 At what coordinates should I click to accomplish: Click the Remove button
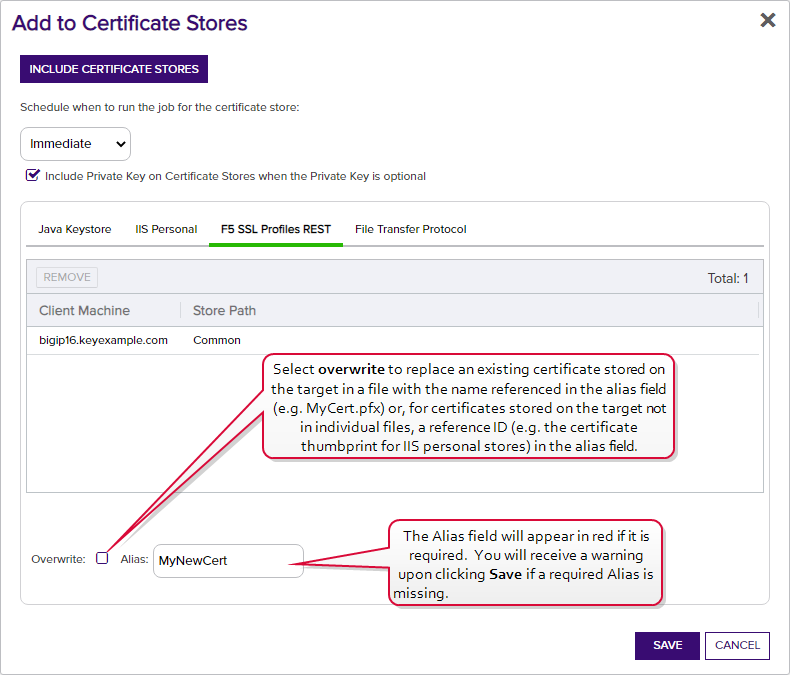tap(67, 278)
